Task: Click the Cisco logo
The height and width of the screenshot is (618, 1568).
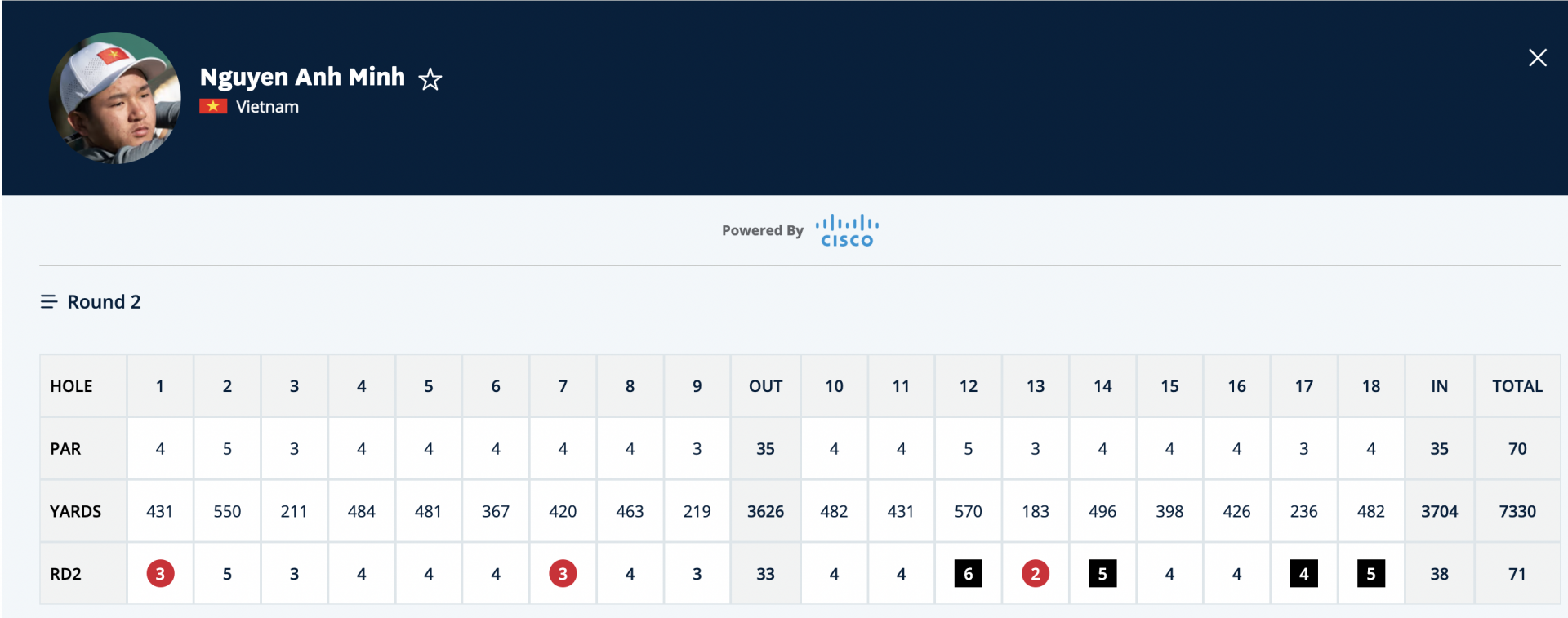Action: click(x=847, y=230)
